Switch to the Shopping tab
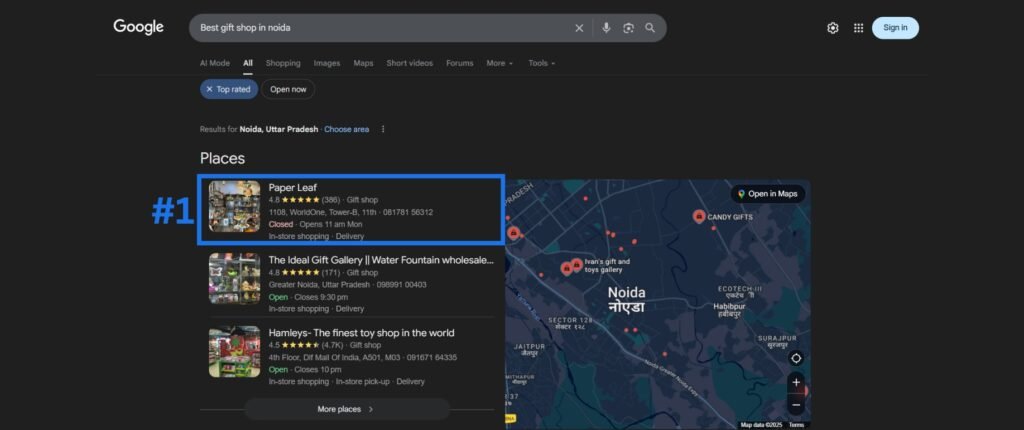Viewport: 1024px width, 430px height. click(x=283, y=63)
